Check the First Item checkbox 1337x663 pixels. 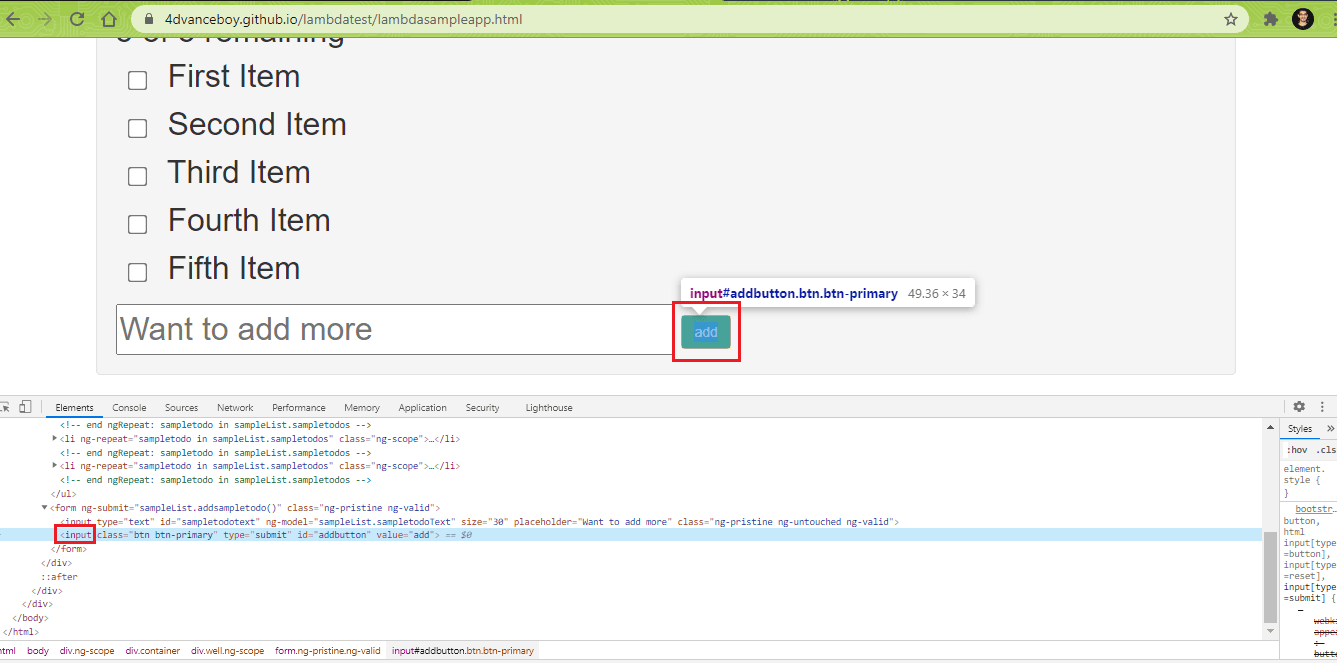[138, 81]
